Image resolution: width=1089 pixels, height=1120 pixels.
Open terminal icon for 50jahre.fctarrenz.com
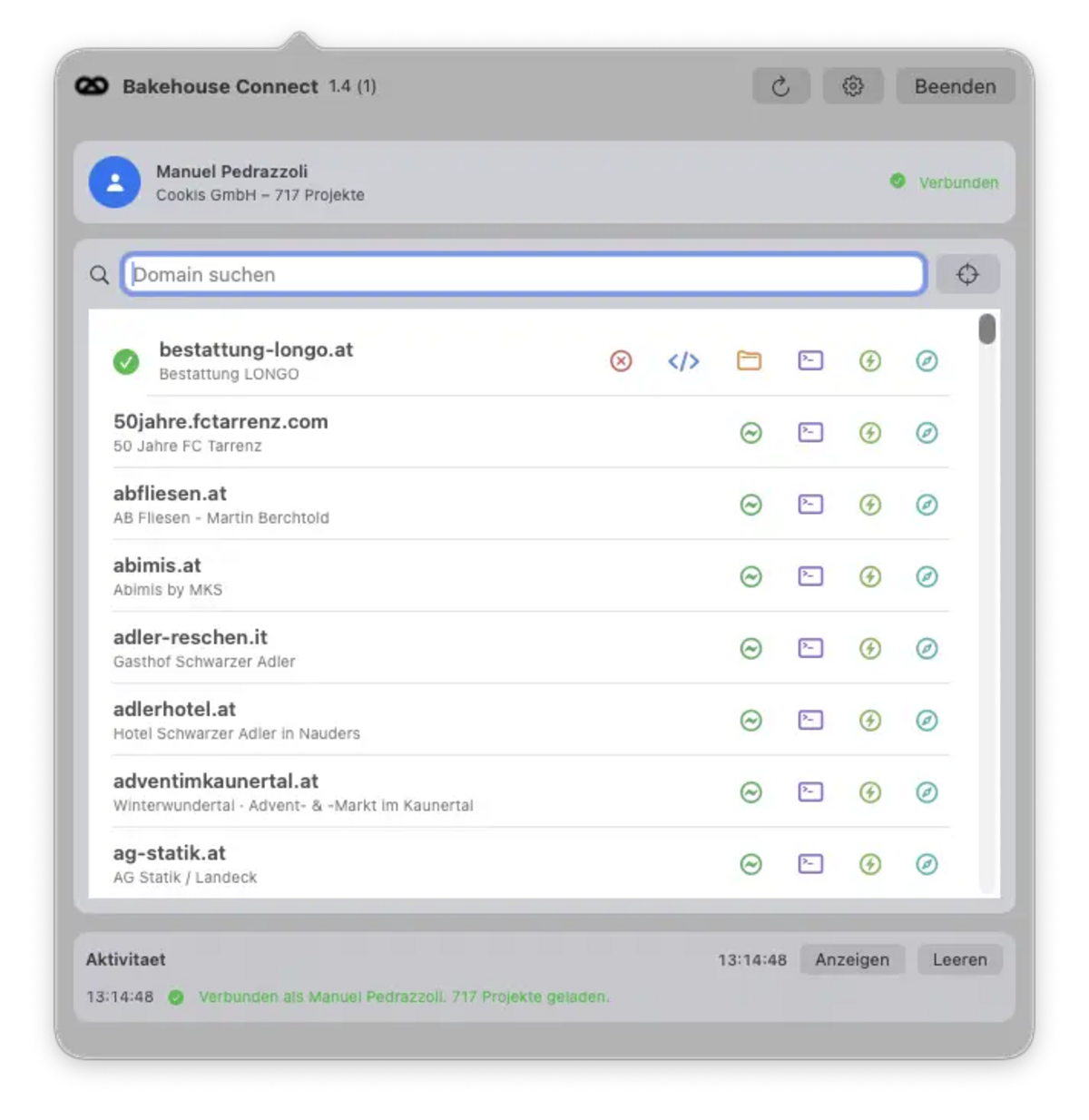[x=810, y=433]
